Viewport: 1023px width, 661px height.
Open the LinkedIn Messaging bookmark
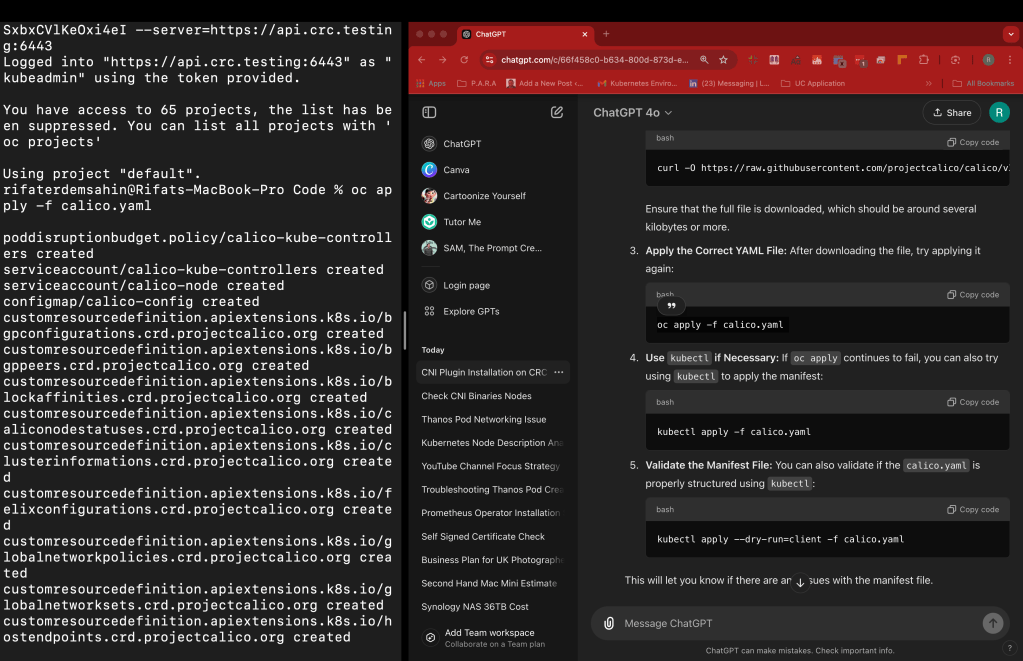coord(729,83)
